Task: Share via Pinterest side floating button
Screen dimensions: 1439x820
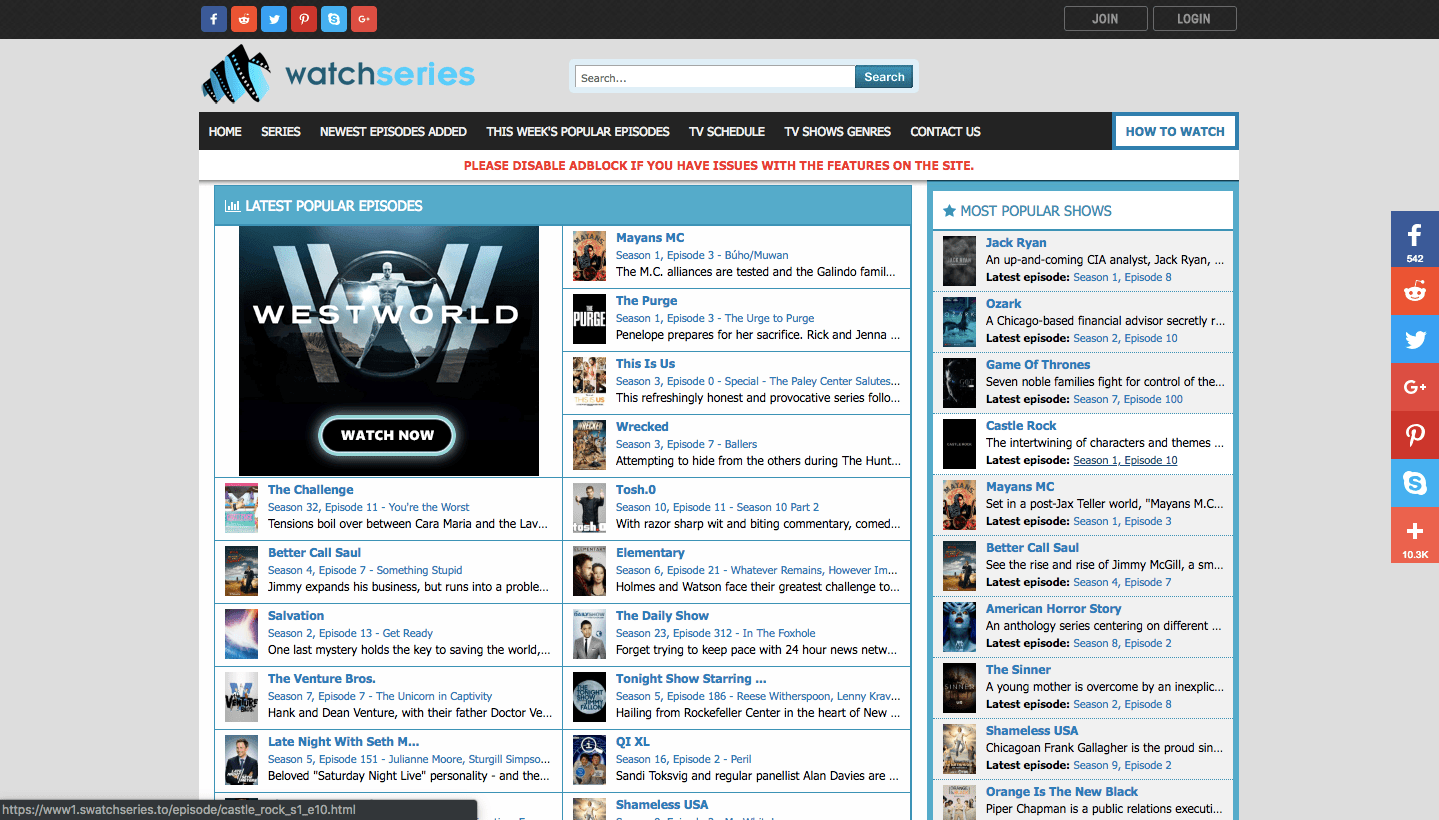Action: 1415,435
